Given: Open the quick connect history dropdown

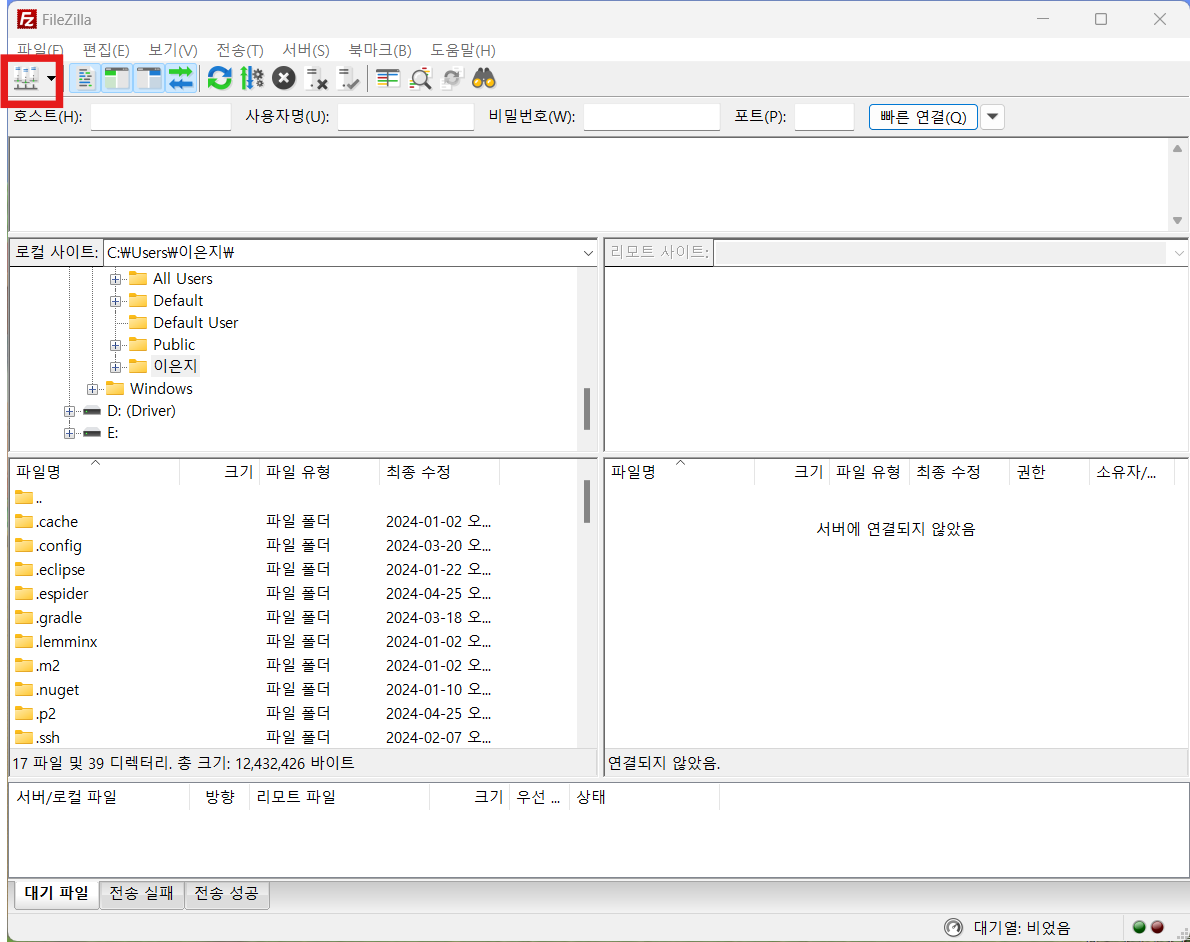Looking at the screenshot, I should (993, 117).
